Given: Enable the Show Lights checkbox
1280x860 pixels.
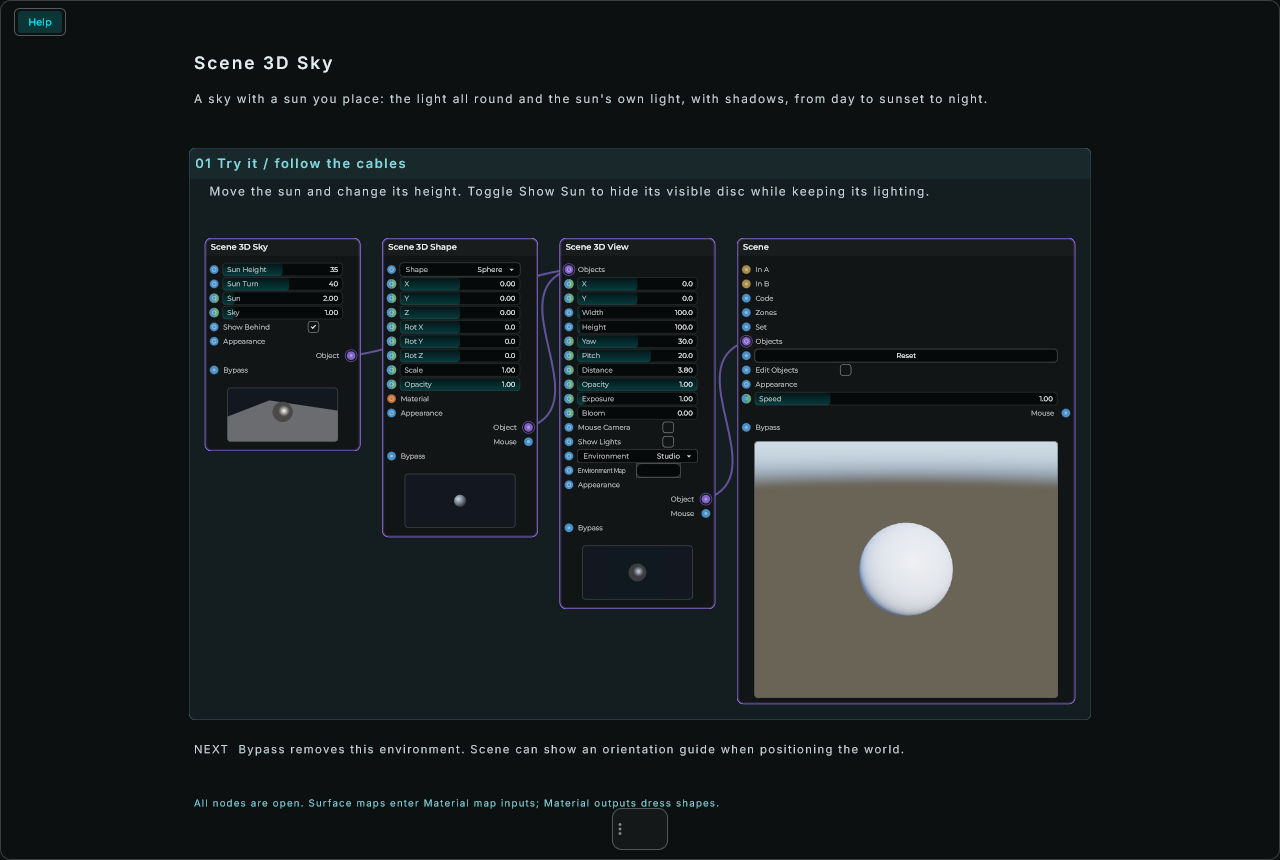Looking at the screenshot, I should pos(668,442).
